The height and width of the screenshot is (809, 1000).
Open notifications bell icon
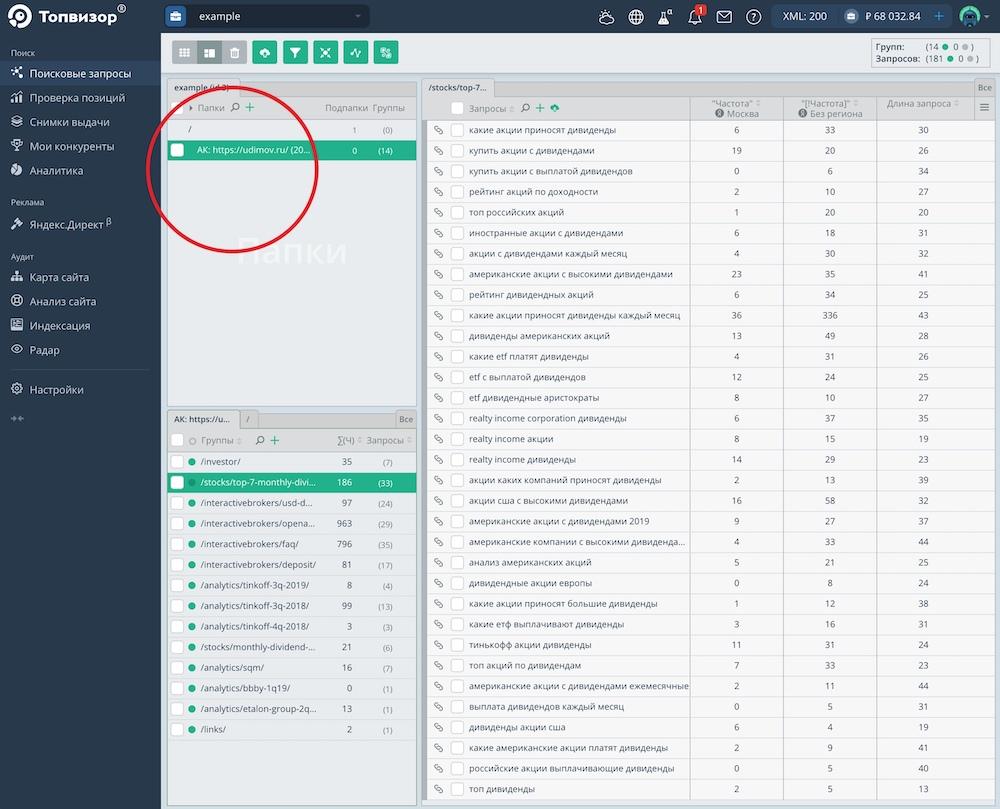[x=695, y=17]
